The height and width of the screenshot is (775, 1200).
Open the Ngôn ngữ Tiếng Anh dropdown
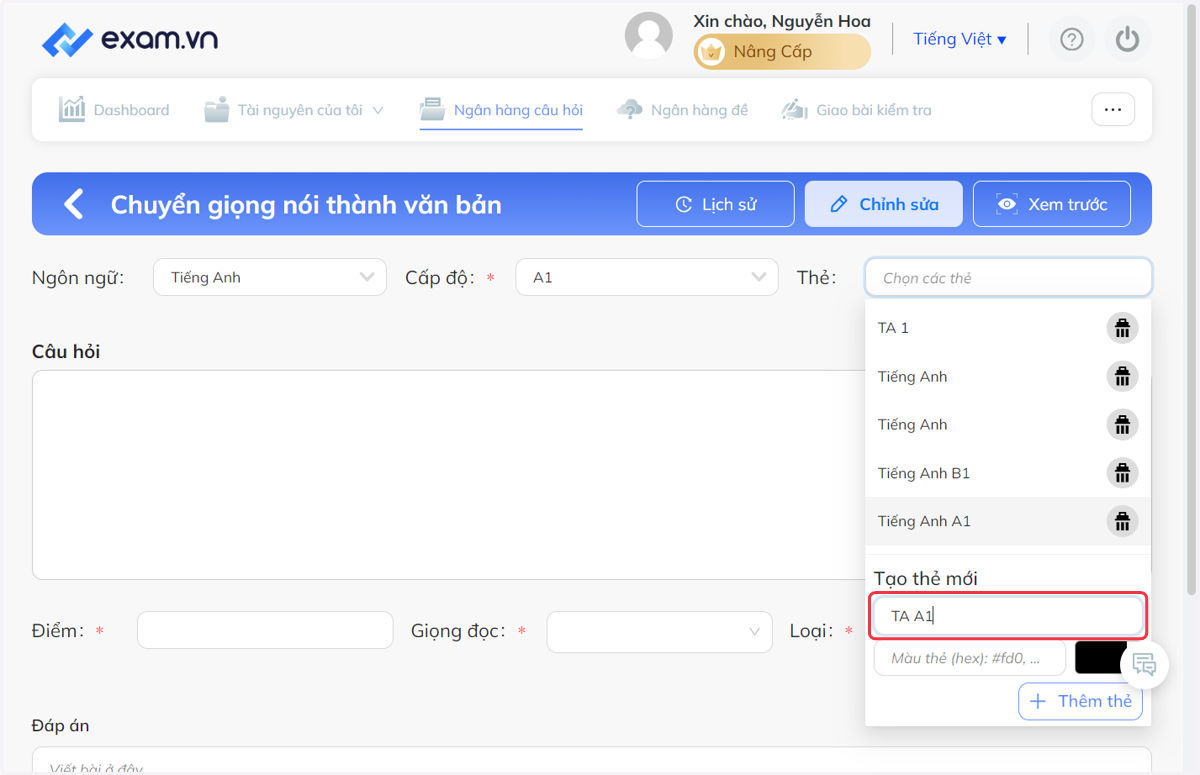[x=270, y=277]
